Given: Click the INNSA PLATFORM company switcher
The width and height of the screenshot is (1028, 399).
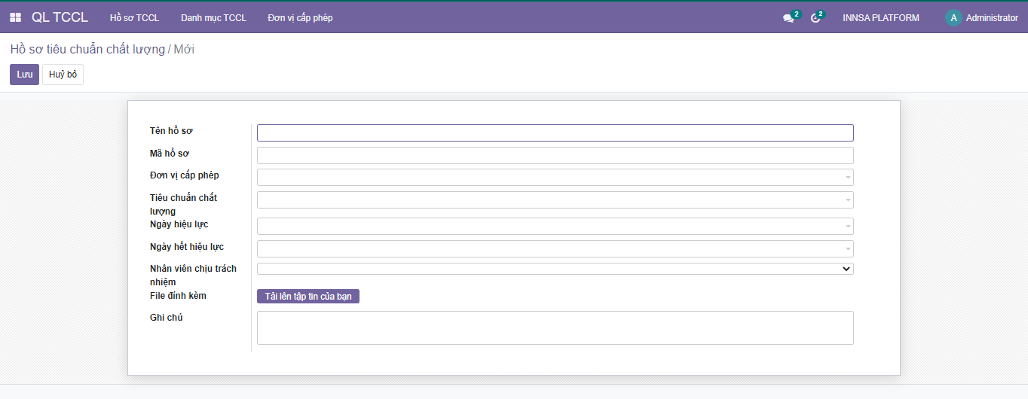Looking at the screenshot, I should pyautogui.click(x=880, y=18).
